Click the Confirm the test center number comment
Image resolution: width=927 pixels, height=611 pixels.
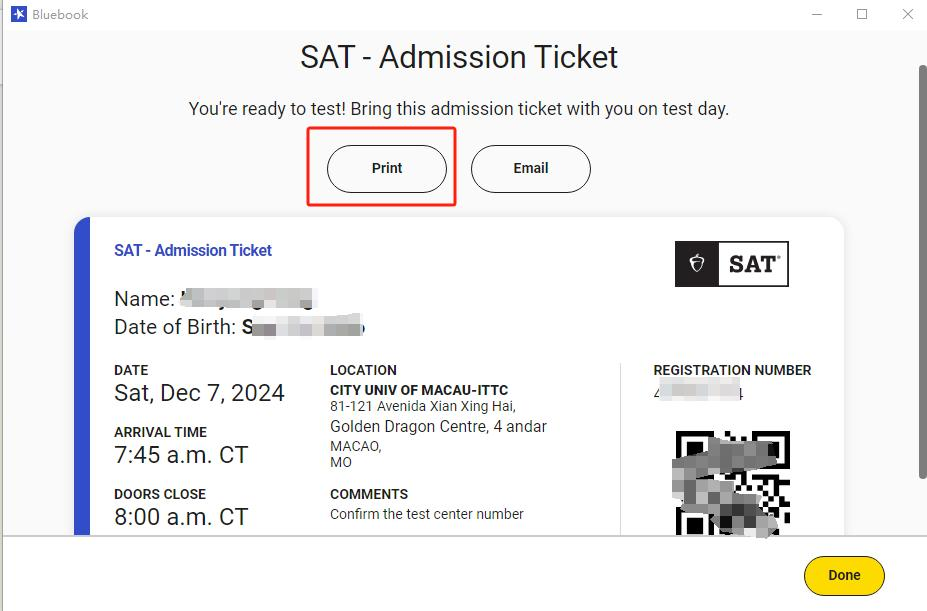[x=427, y=514]
